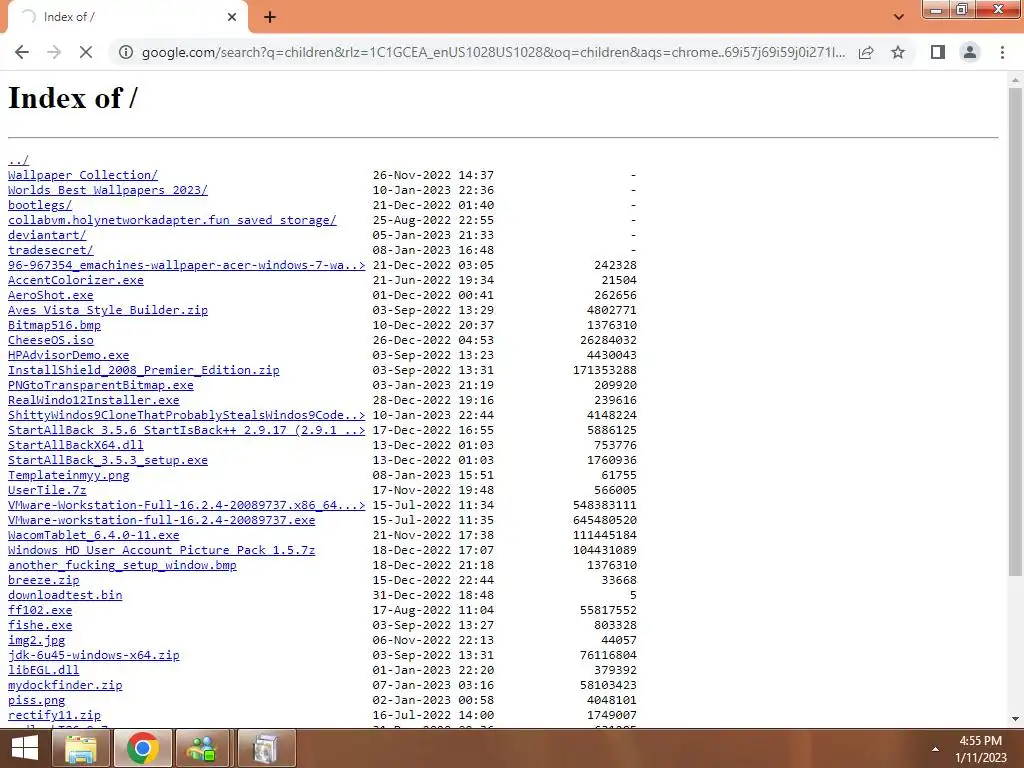Screen dimensions: 1024x768
Task: Download AccentColorizer.exe
Action: tap(76, 280)
